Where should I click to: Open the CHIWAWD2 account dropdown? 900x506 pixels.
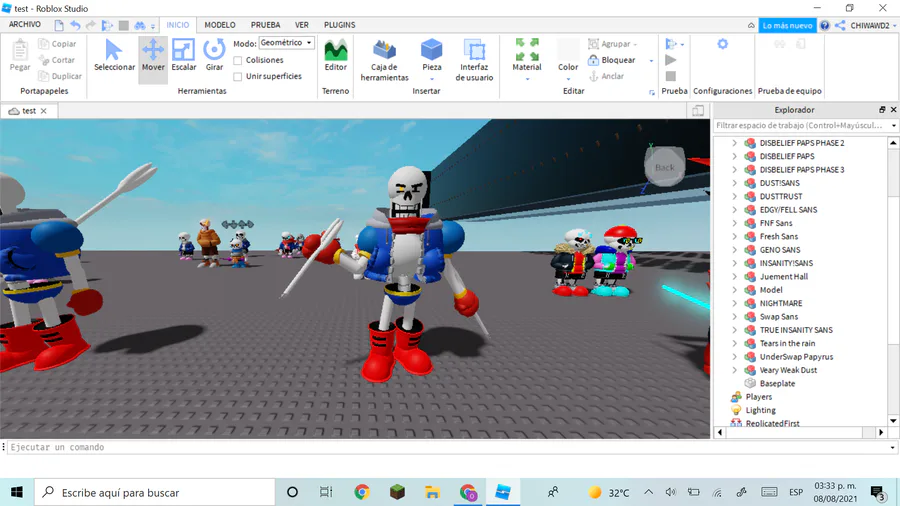(872, 25)
